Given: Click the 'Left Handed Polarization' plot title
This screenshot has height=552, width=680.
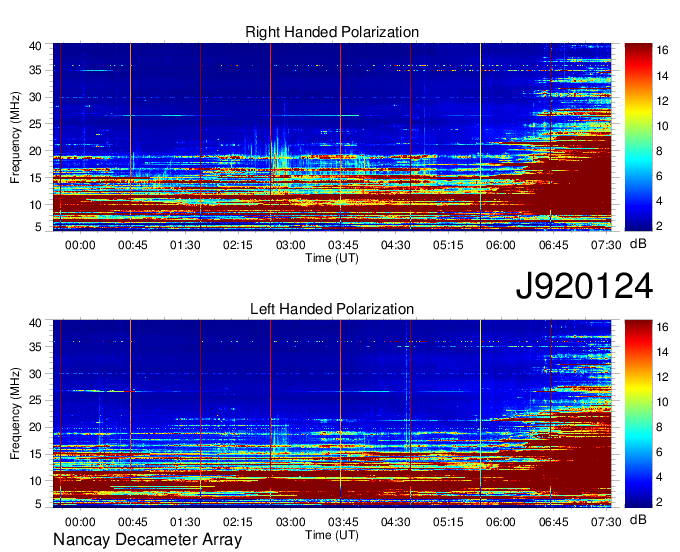Looking at the screenshot, I should point(332,309).
